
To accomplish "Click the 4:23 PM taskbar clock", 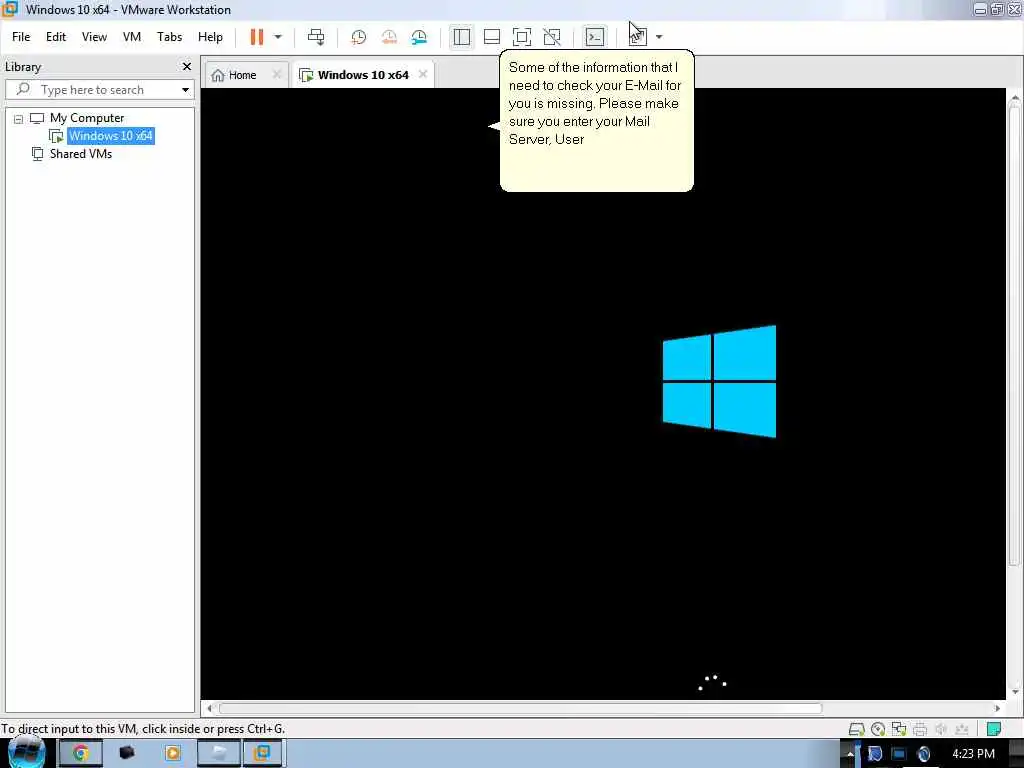I will point(973,754).
